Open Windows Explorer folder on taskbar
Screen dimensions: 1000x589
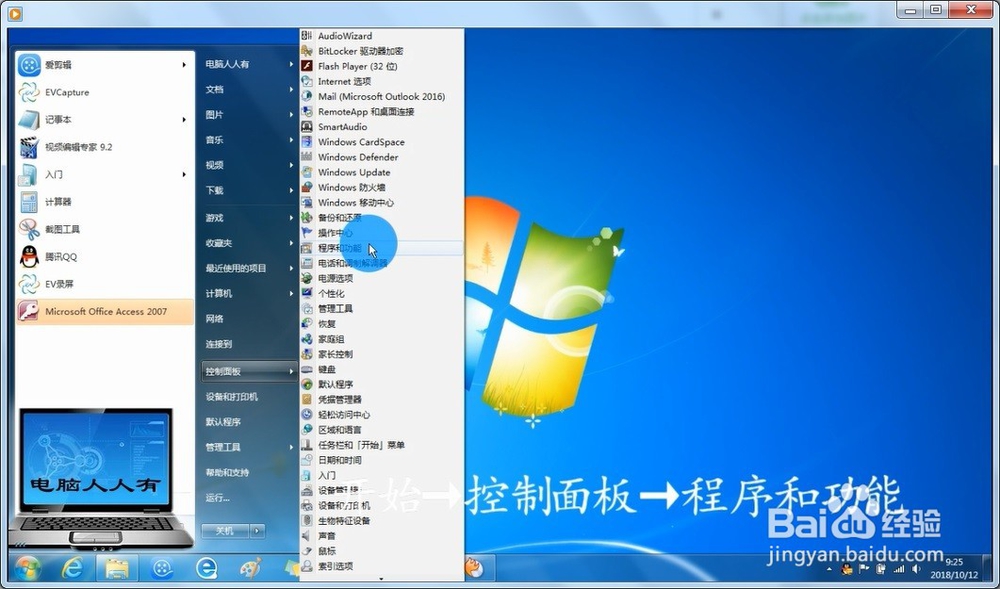click(x=117, y=568)
